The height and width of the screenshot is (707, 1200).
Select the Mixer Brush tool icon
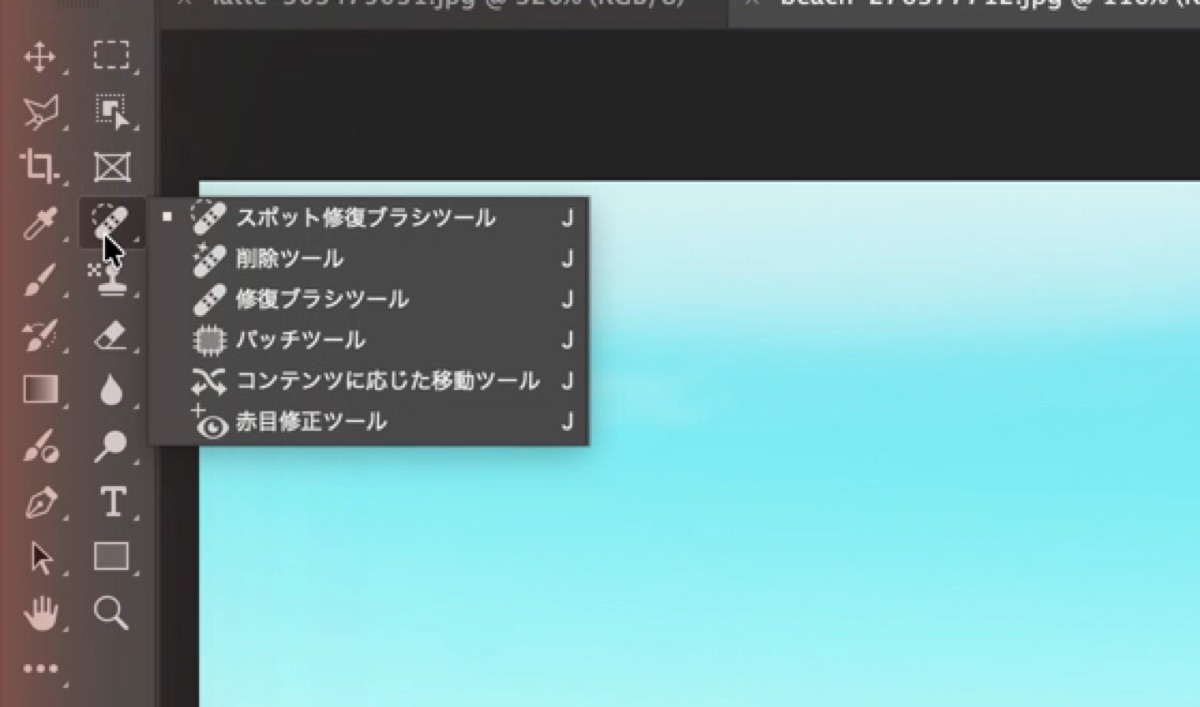tap(40, 446)
